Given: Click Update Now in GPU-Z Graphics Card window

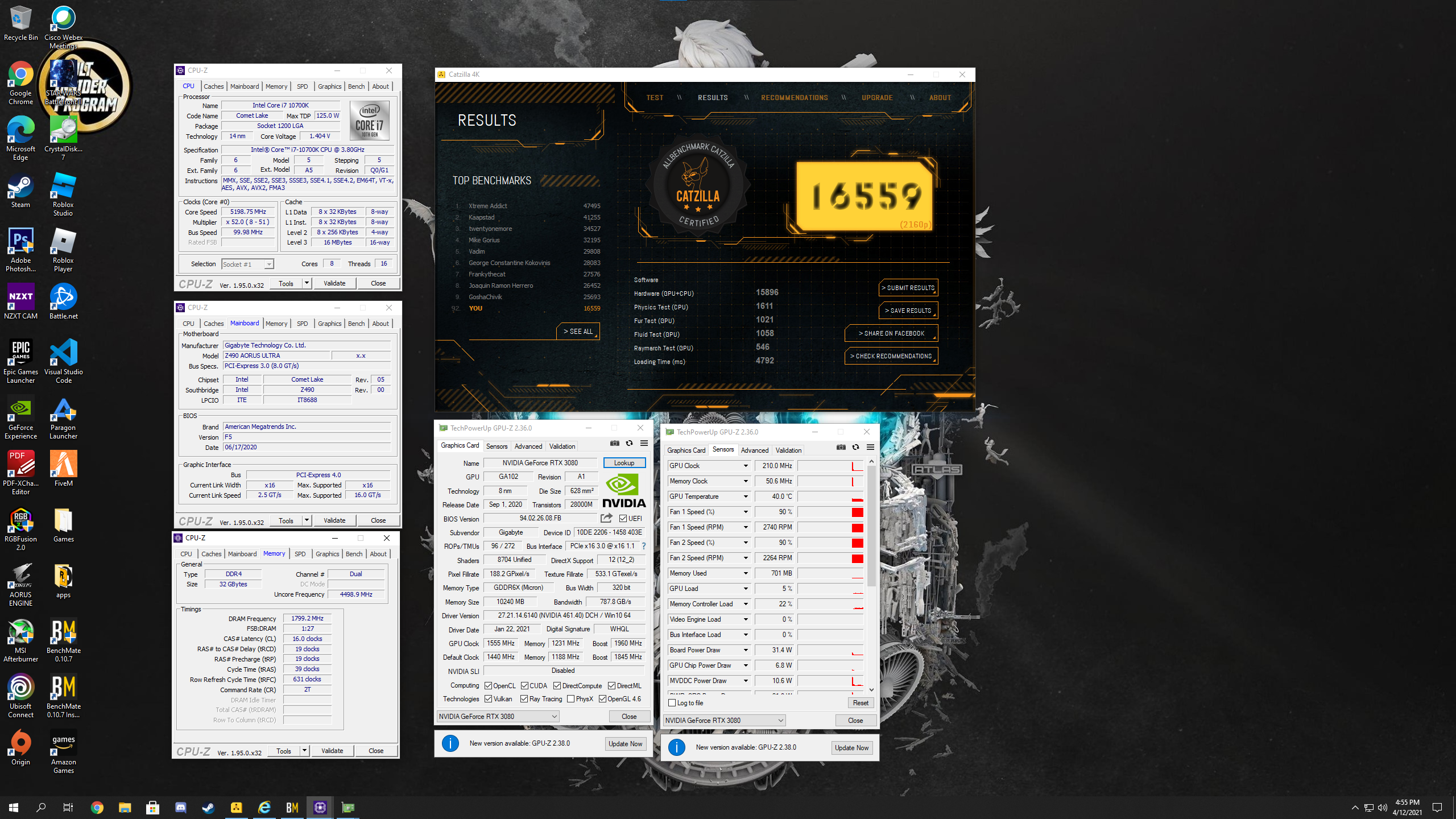Looking at the screenshot, I should pyautogui.click(x=625, y=743).
